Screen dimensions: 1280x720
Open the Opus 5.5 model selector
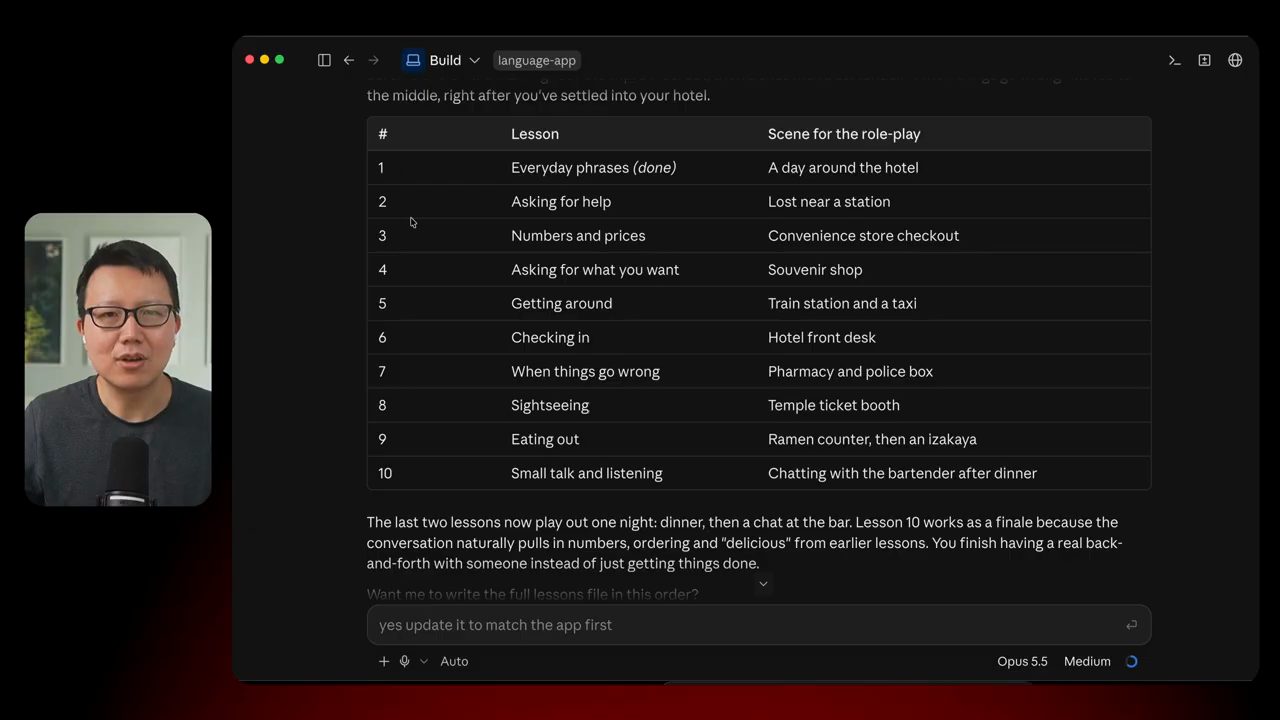click(1022, 661)
